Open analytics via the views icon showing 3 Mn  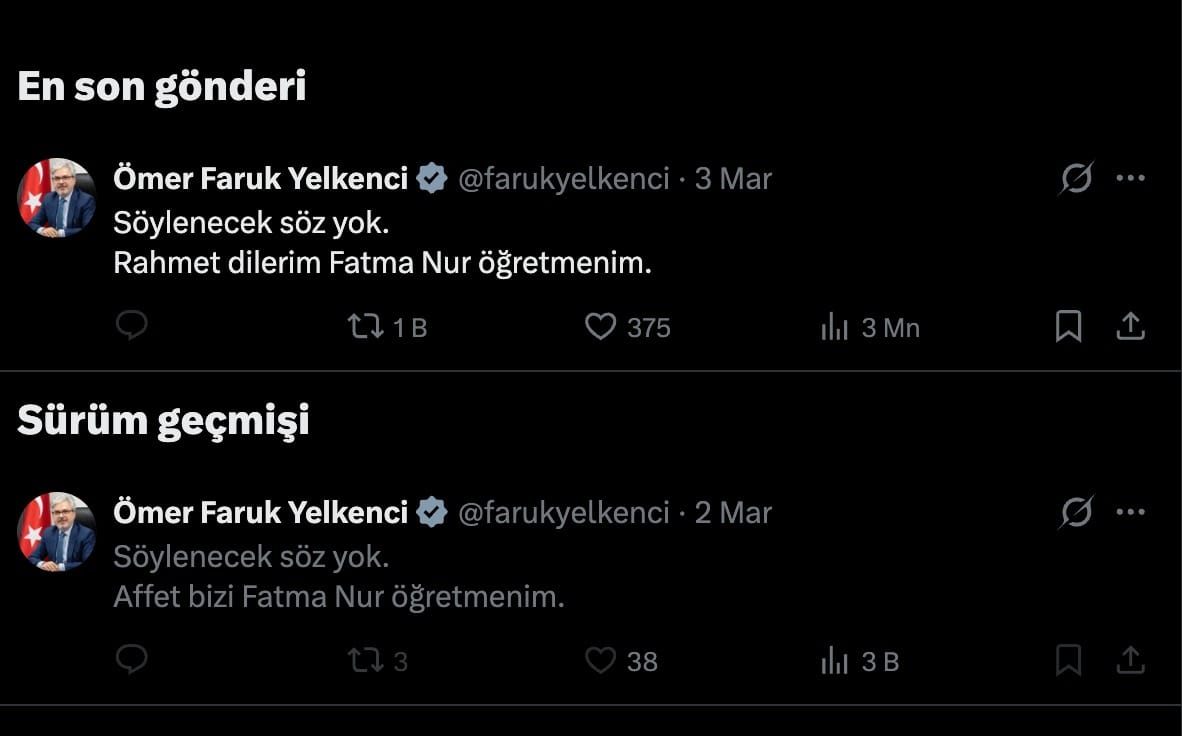pos(834,326)
